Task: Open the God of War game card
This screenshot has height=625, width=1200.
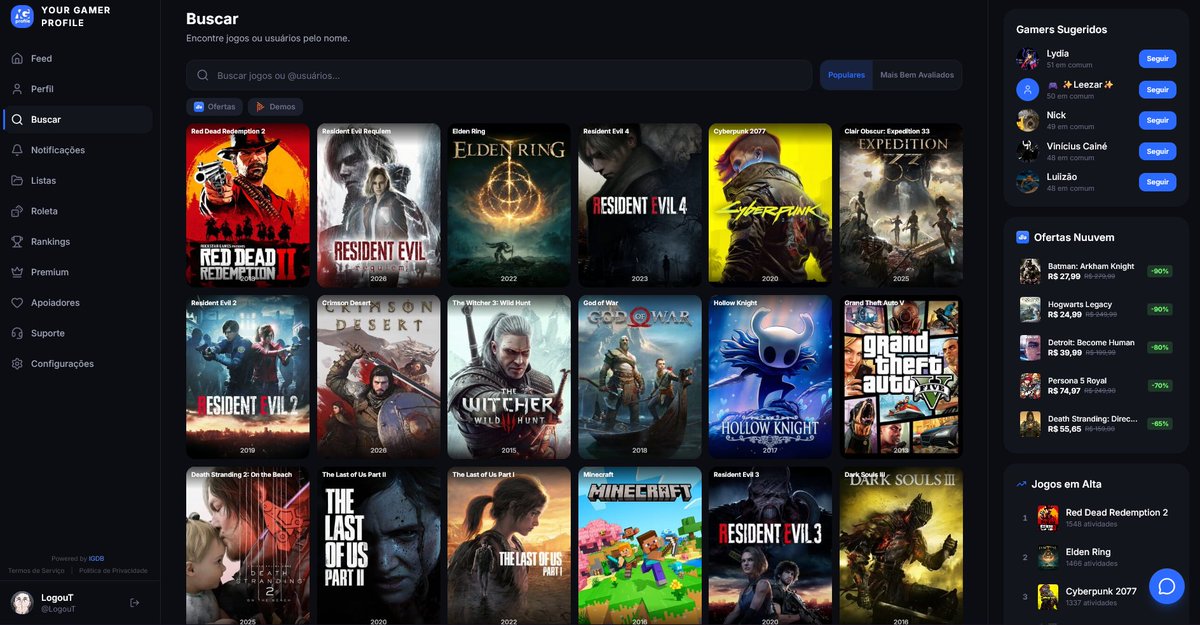Action: [640, 377]
